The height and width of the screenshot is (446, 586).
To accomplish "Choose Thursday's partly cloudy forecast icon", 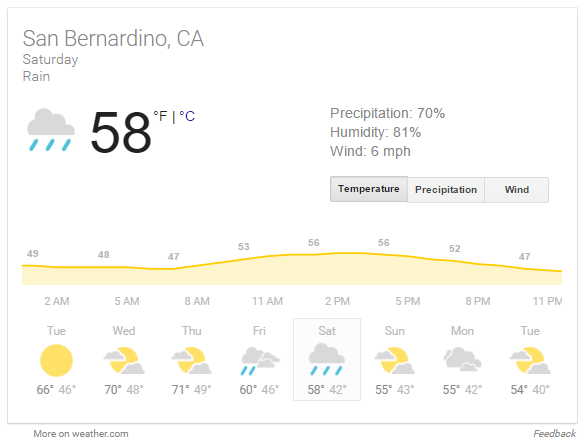I will pyautogui.click(x=192, y=360).
